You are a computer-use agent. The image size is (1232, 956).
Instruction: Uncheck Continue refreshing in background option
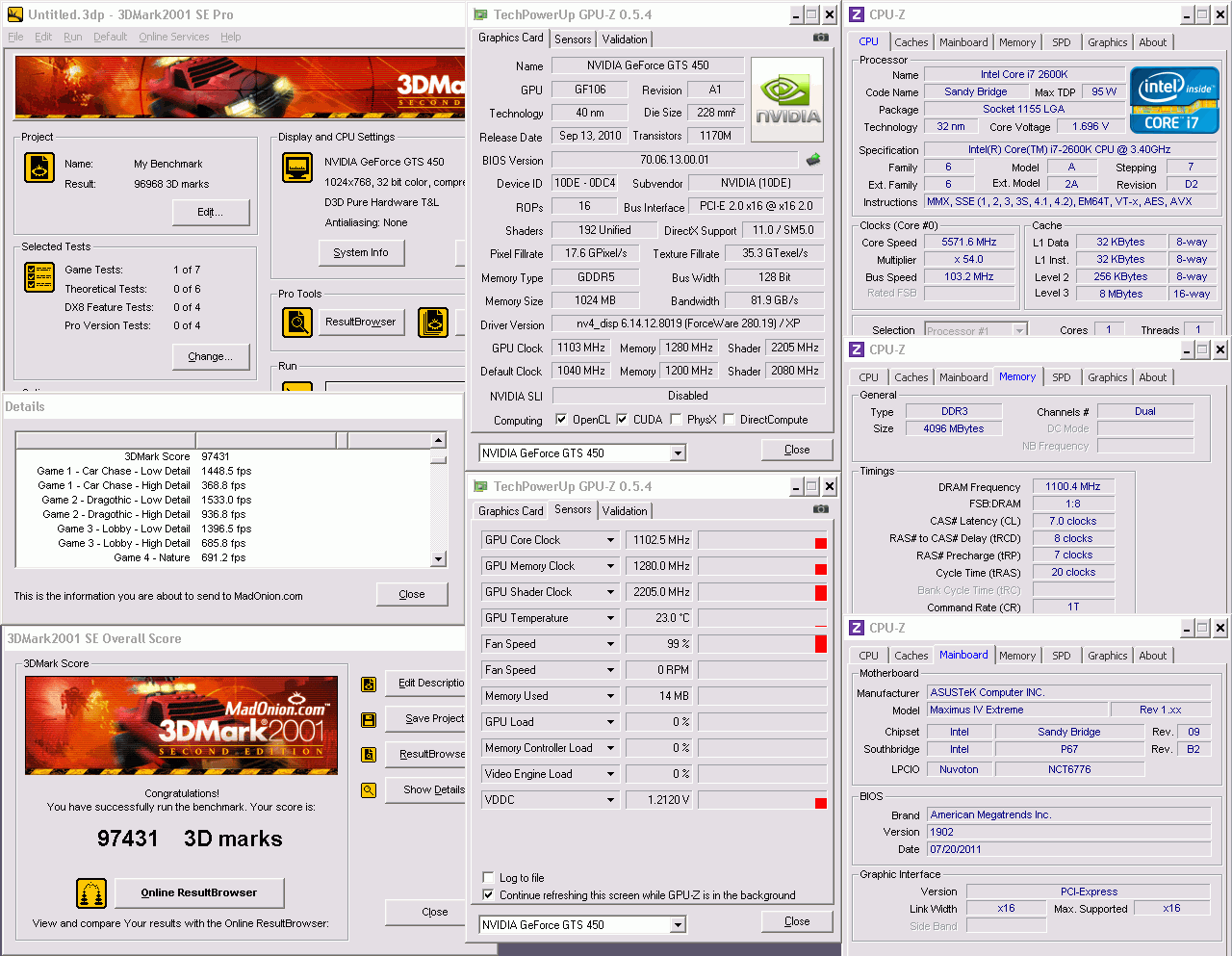[488, 894]
